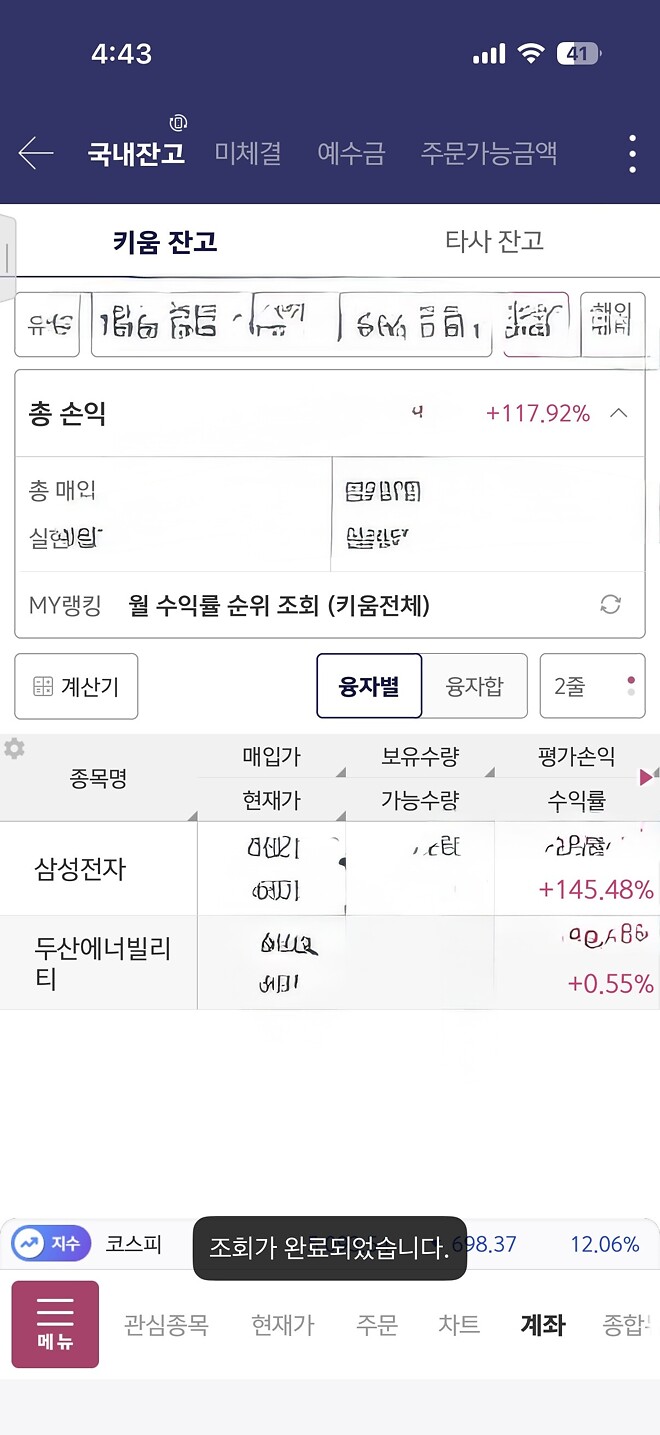
Task: Switch to the 미체결 tab
Action: tap(248, 153)
